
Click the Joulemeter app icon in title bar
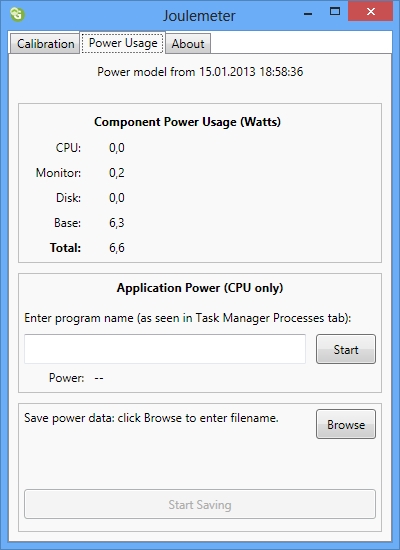(17, 15)
